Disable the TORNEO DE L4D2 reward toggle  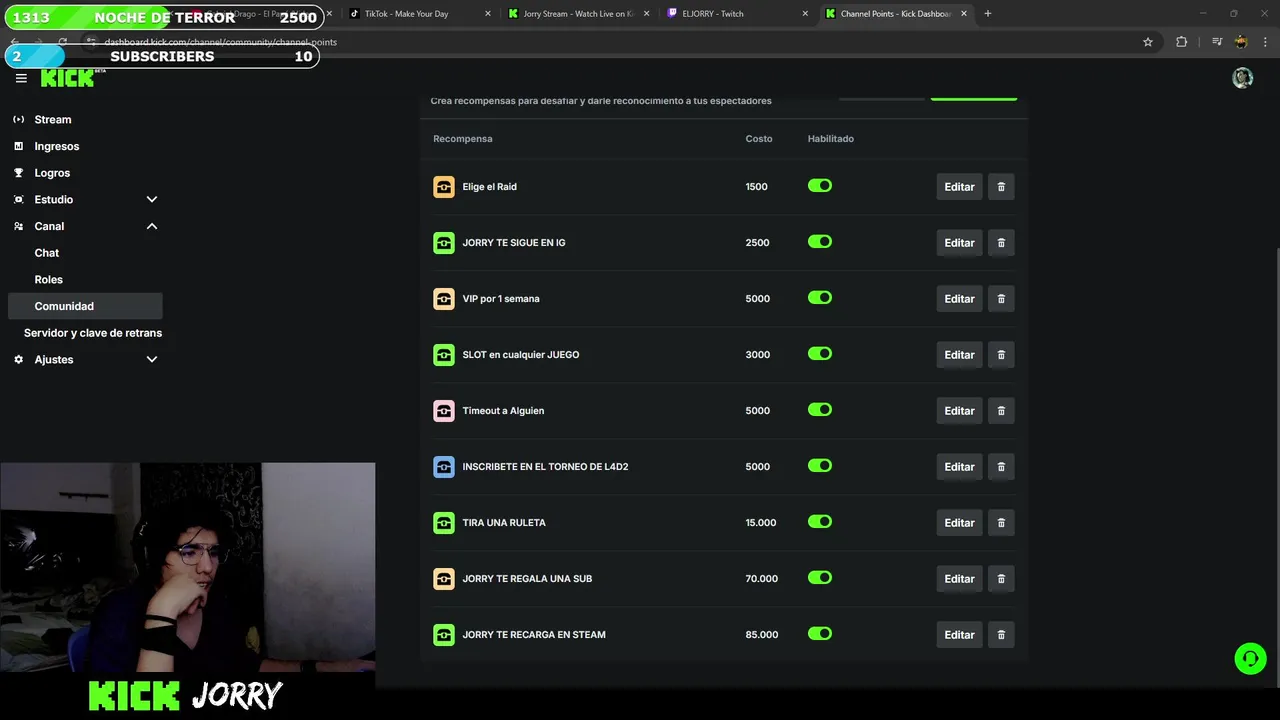click(820, 466)
